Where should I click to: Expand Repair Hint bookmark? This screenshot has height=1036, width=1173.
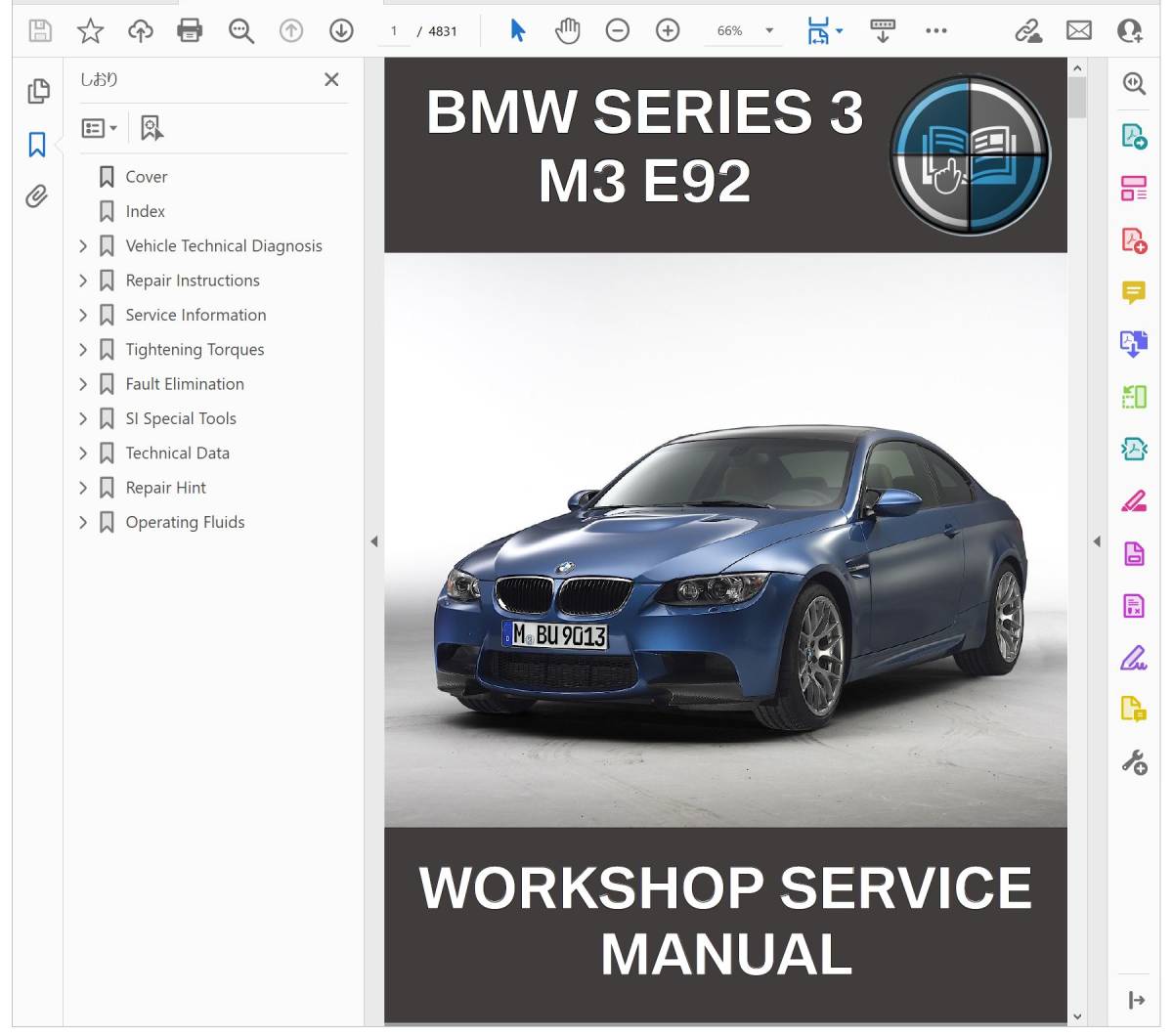point(83,488)
